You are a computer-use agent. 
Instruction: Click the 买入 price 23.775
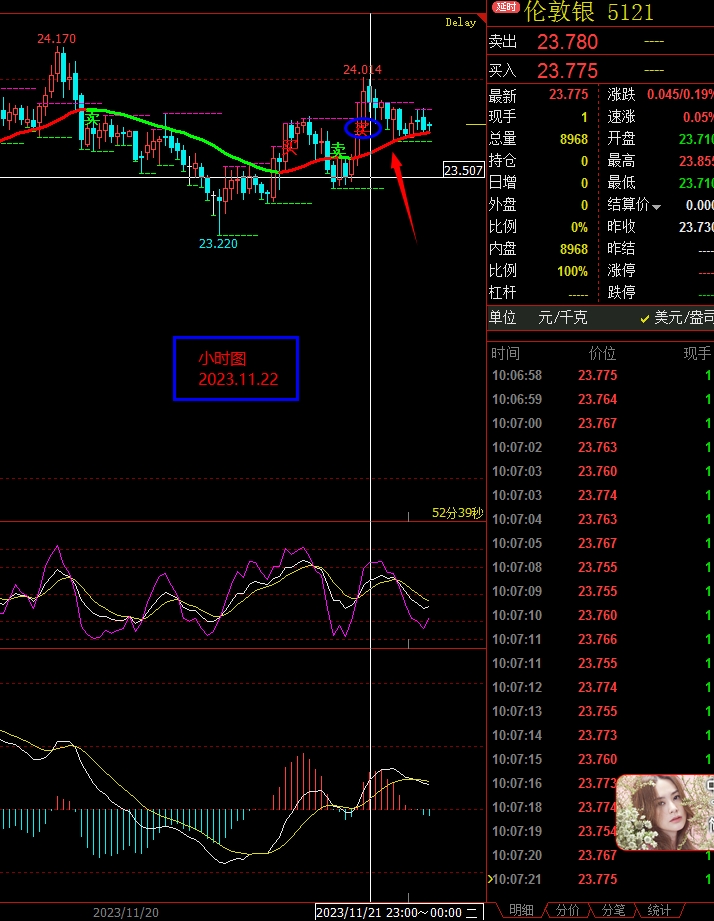tap(567, 70)
